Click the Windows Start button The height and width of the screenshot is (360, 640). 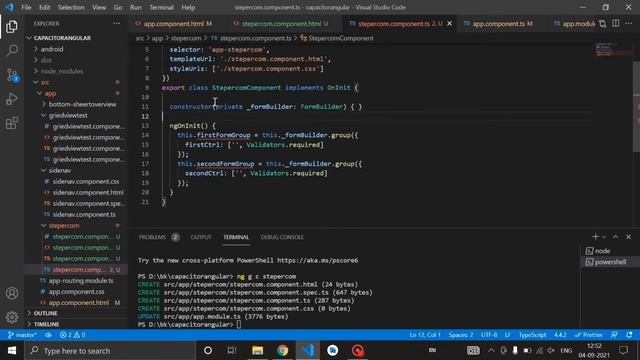11,351
